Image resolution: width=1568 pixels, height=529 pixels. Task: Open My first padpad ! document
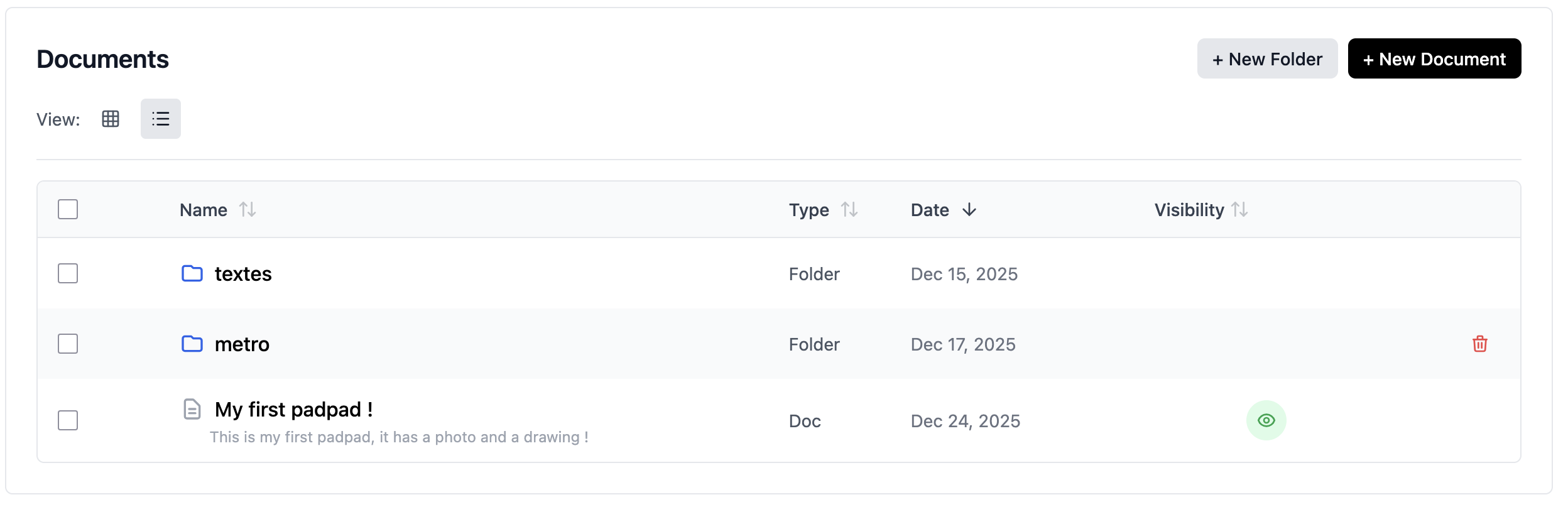[293, 410]
